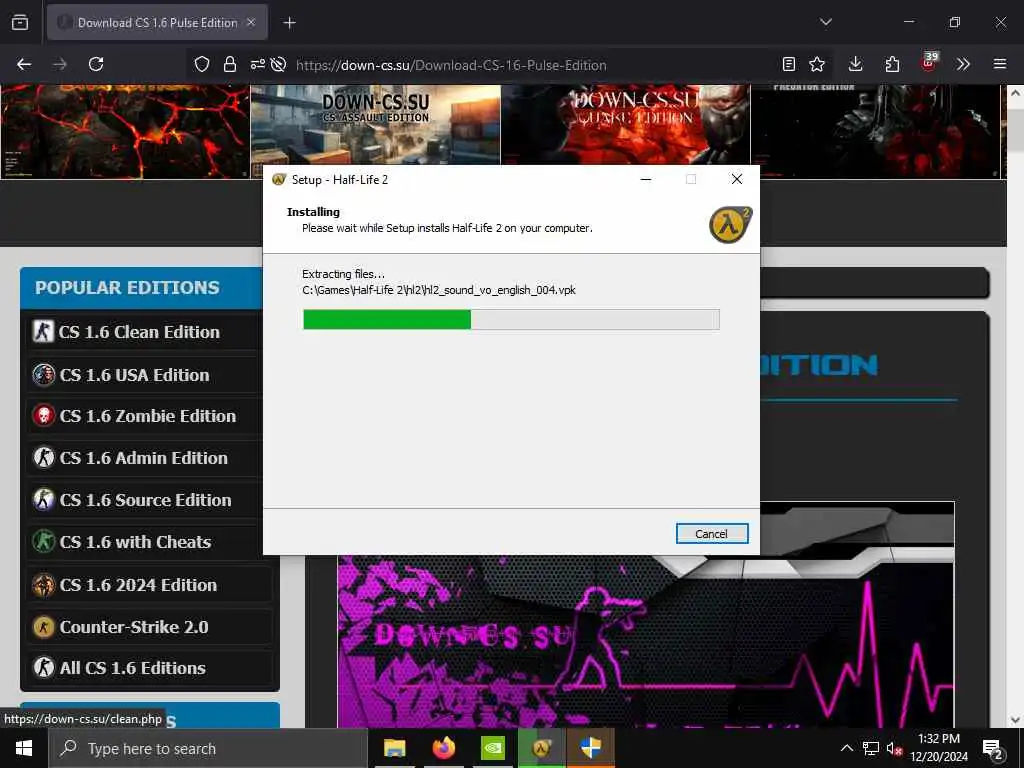Click the 2024 Edition icon

[43, 585]
